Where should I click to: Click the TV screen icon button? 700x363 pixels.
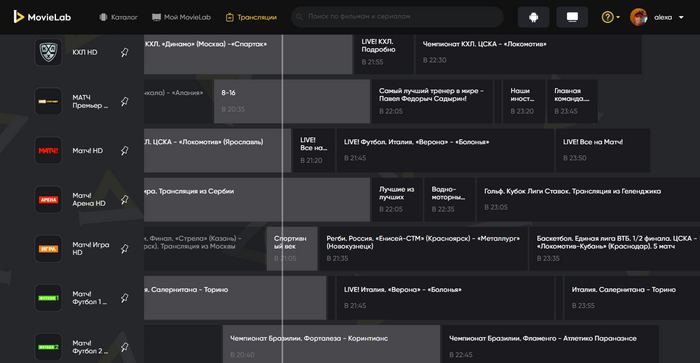572,17
